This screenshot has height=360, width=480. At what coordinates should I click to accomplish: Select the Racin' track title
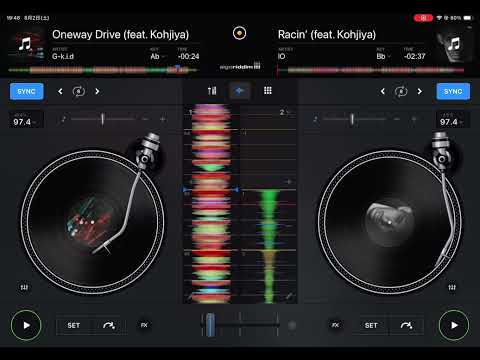[x=327, y=34]
